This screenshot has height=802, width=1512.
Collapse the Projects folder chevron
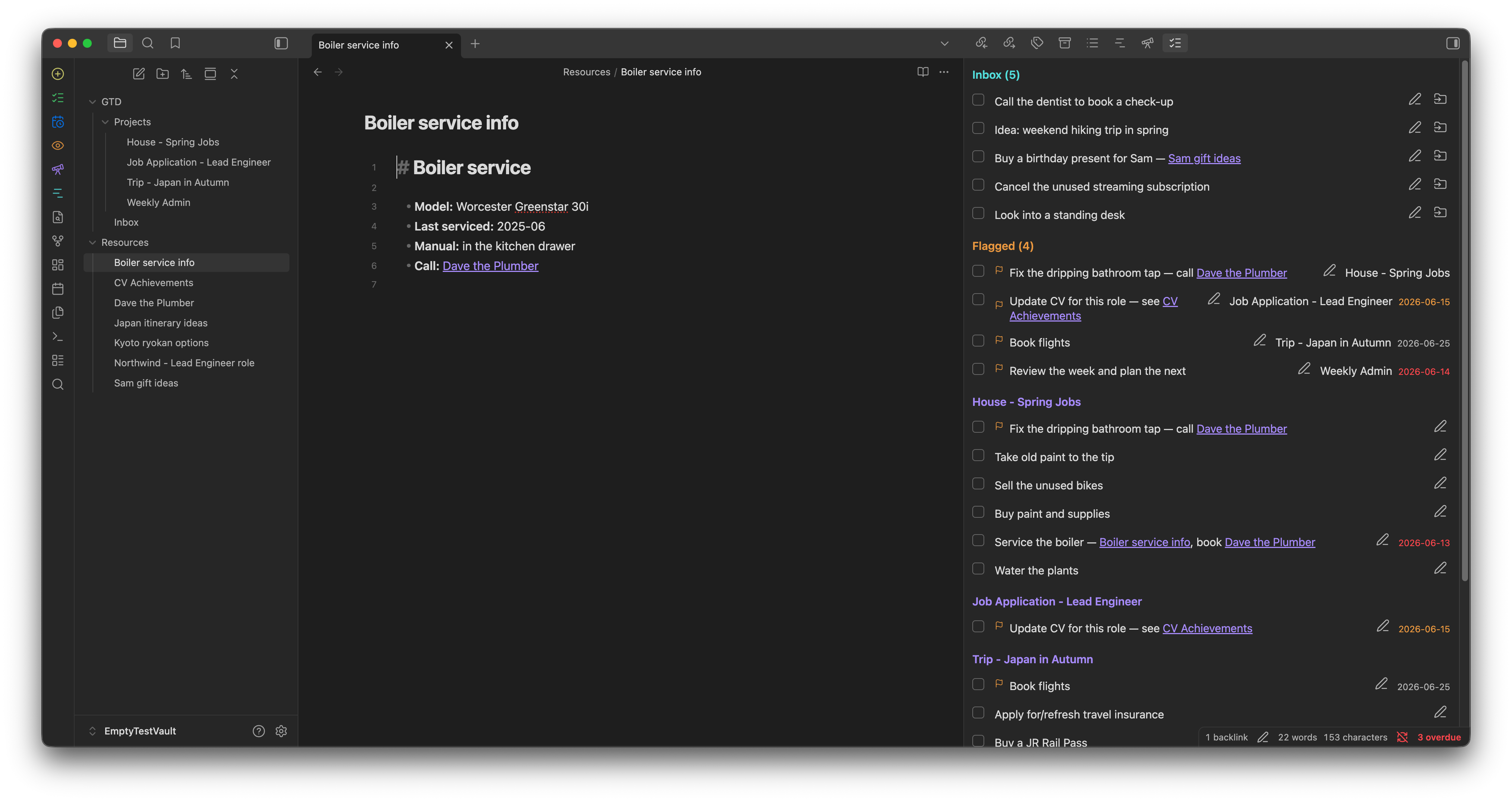click(105, 122)
